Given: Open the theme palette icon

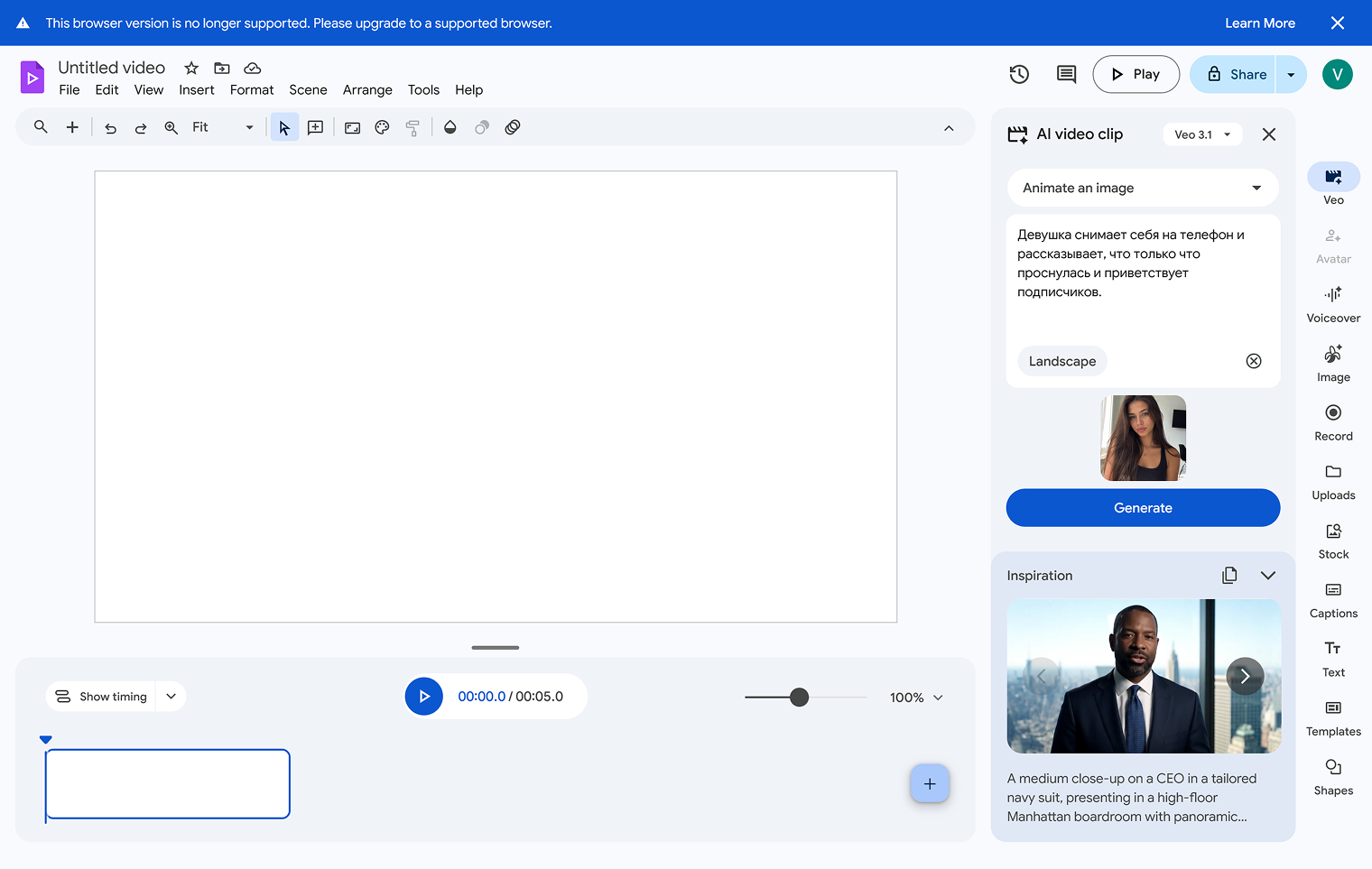Looking at the screenshot, I should point(383,127).
